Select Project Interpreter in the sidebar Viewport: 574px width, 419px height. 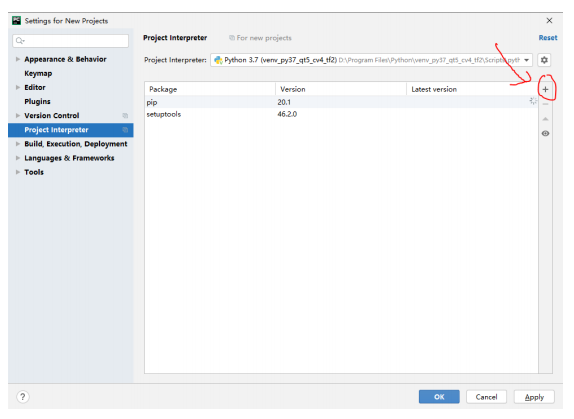(x=71, y=130)
